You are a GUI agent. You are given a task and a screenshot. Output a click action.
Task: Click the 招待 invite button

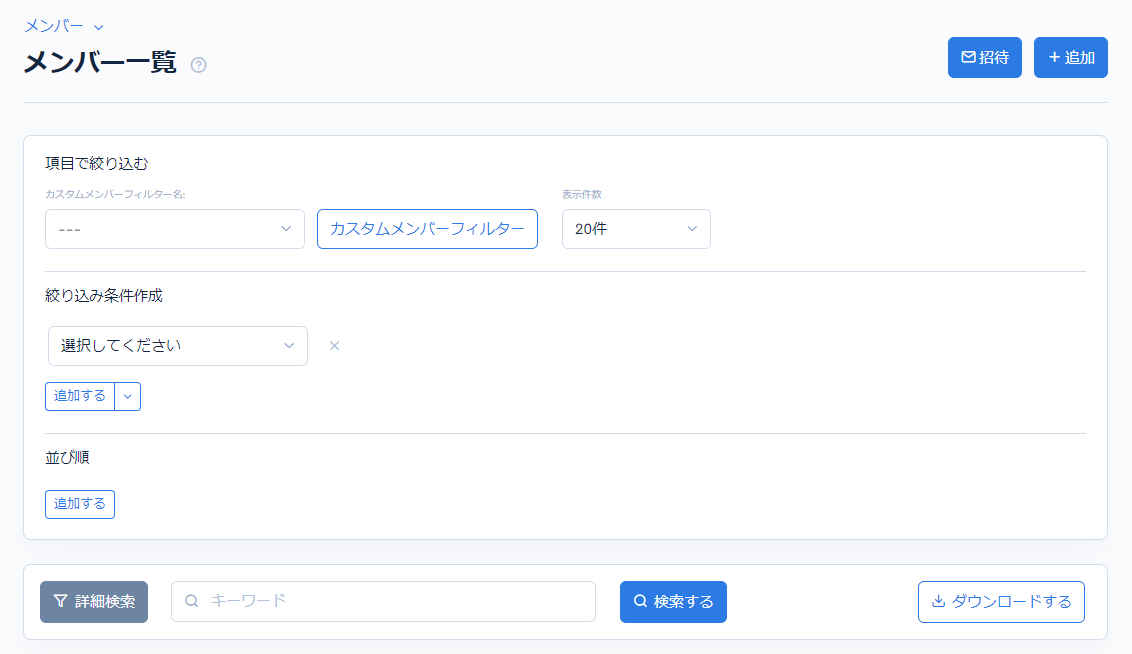(985, 58)
